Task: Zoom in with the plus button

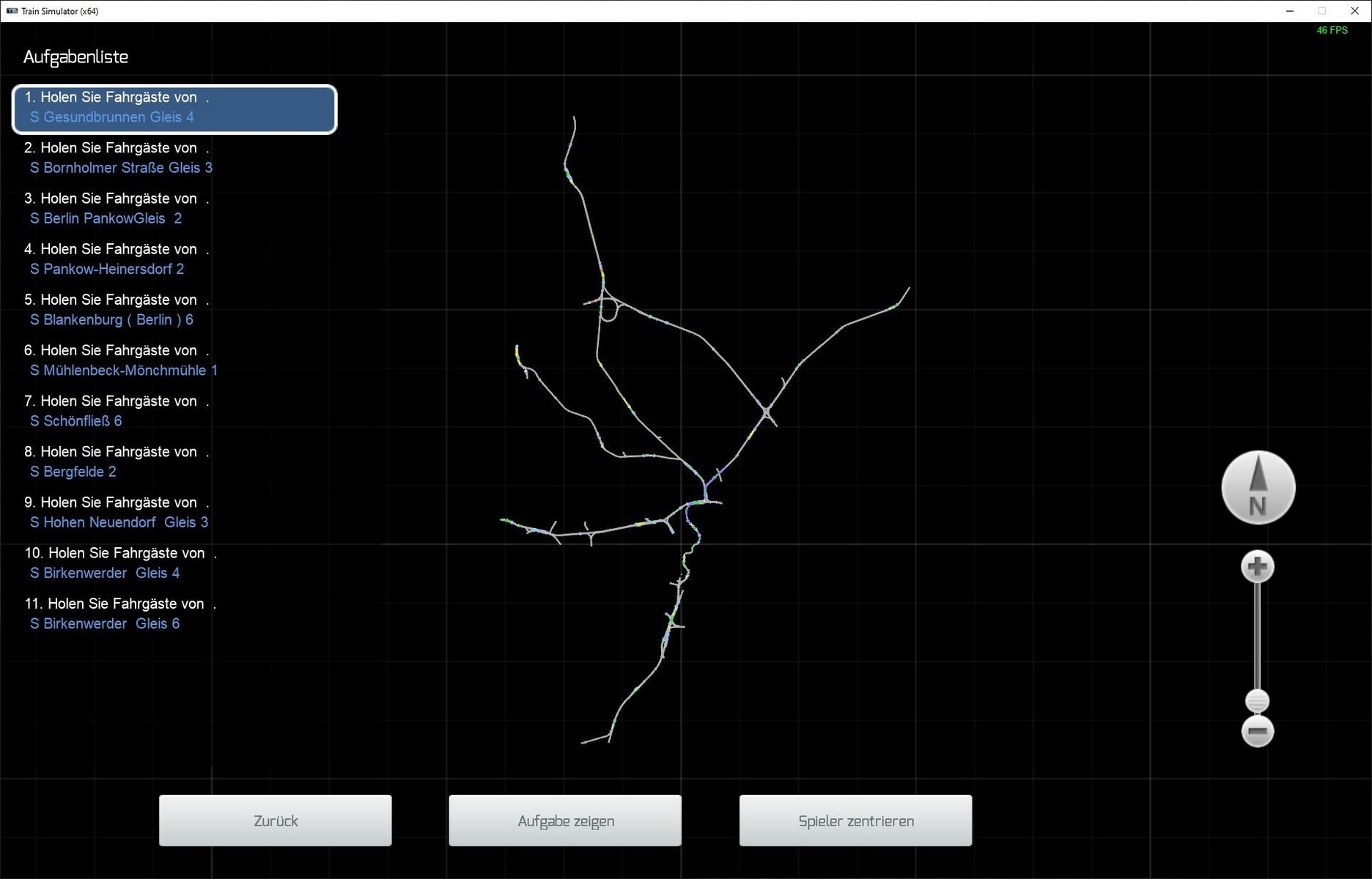Action: tap(1258, 567)
